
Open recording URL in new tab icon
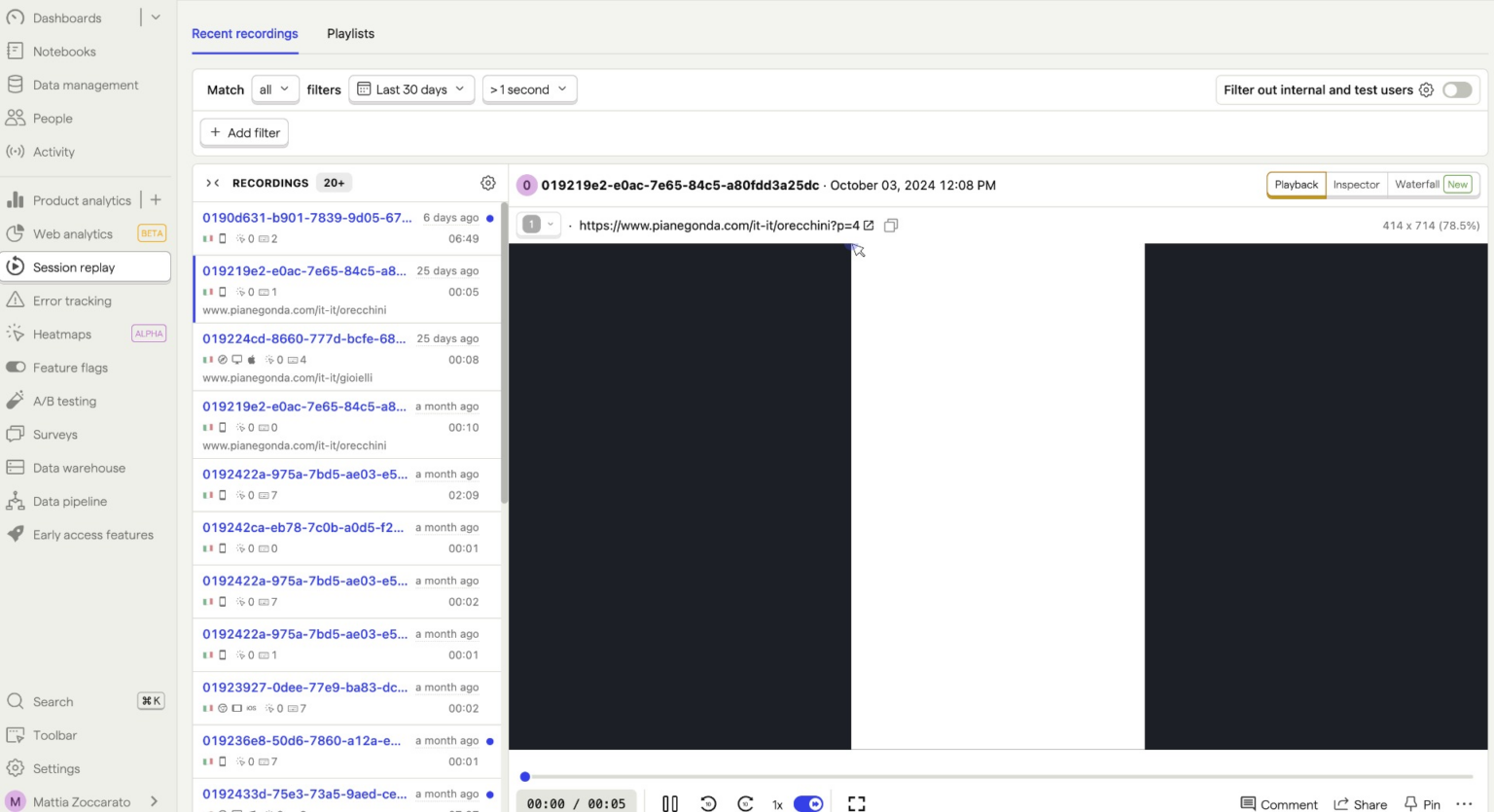(869, 226)
